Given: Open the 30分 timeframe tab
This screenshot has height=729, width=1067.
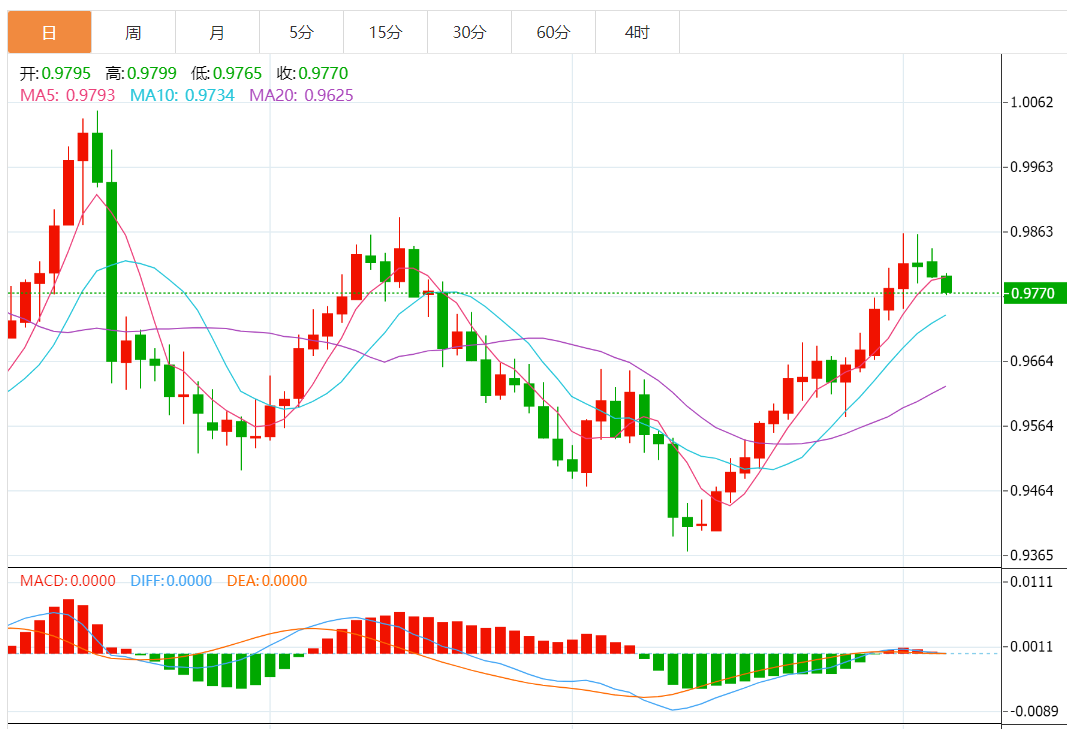Looking at the screenshot, I should click(x=470, y=32).
